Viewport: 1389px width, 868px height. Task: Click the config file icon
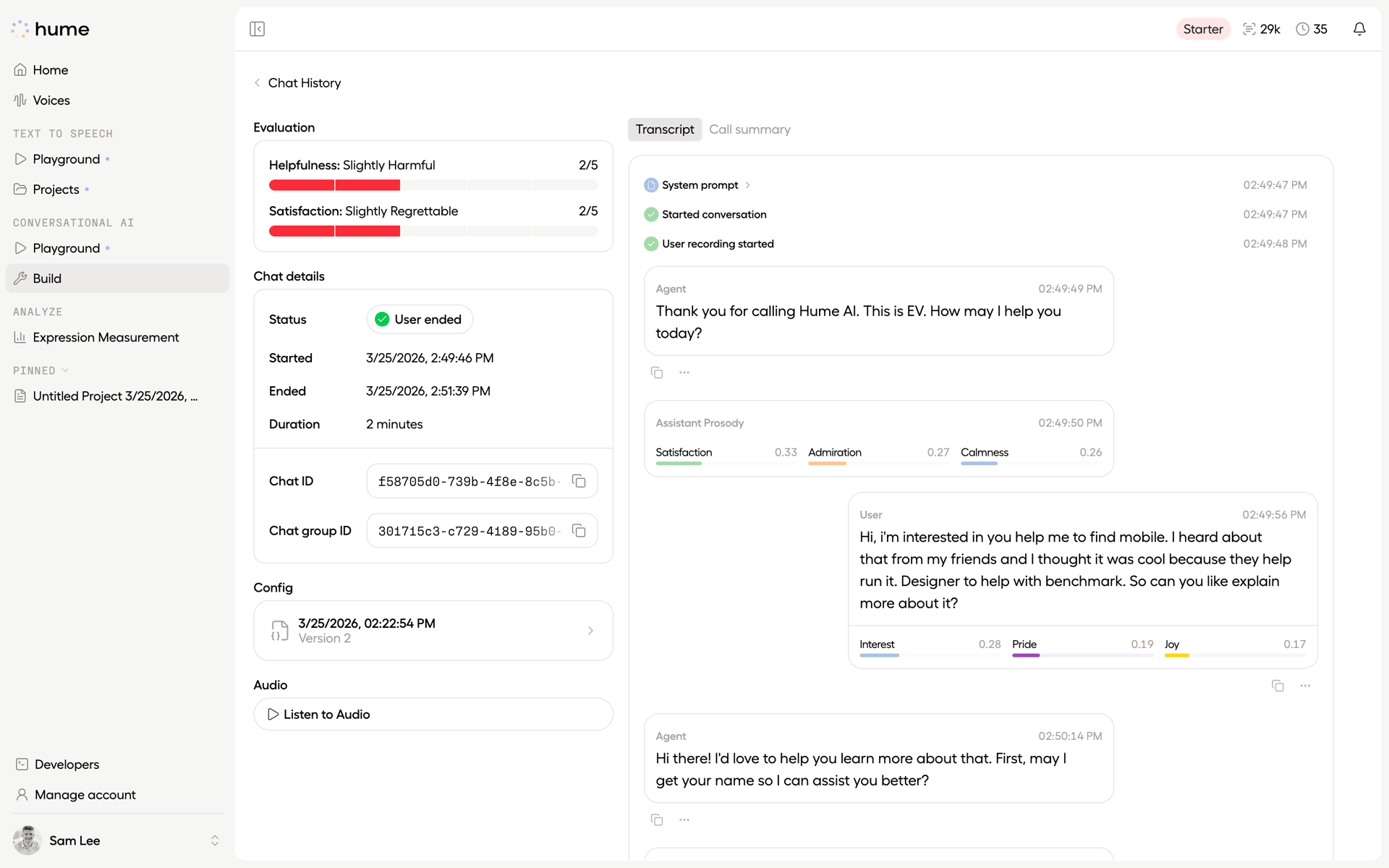pos(280,631)
